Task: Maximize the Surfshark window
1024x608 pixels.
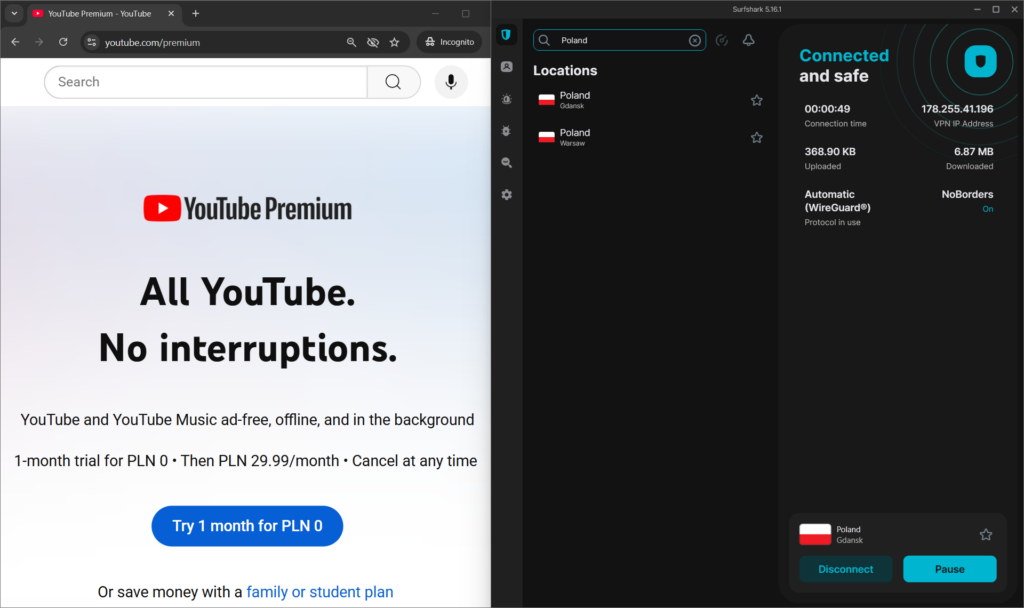Action: [x=996, y=9]
